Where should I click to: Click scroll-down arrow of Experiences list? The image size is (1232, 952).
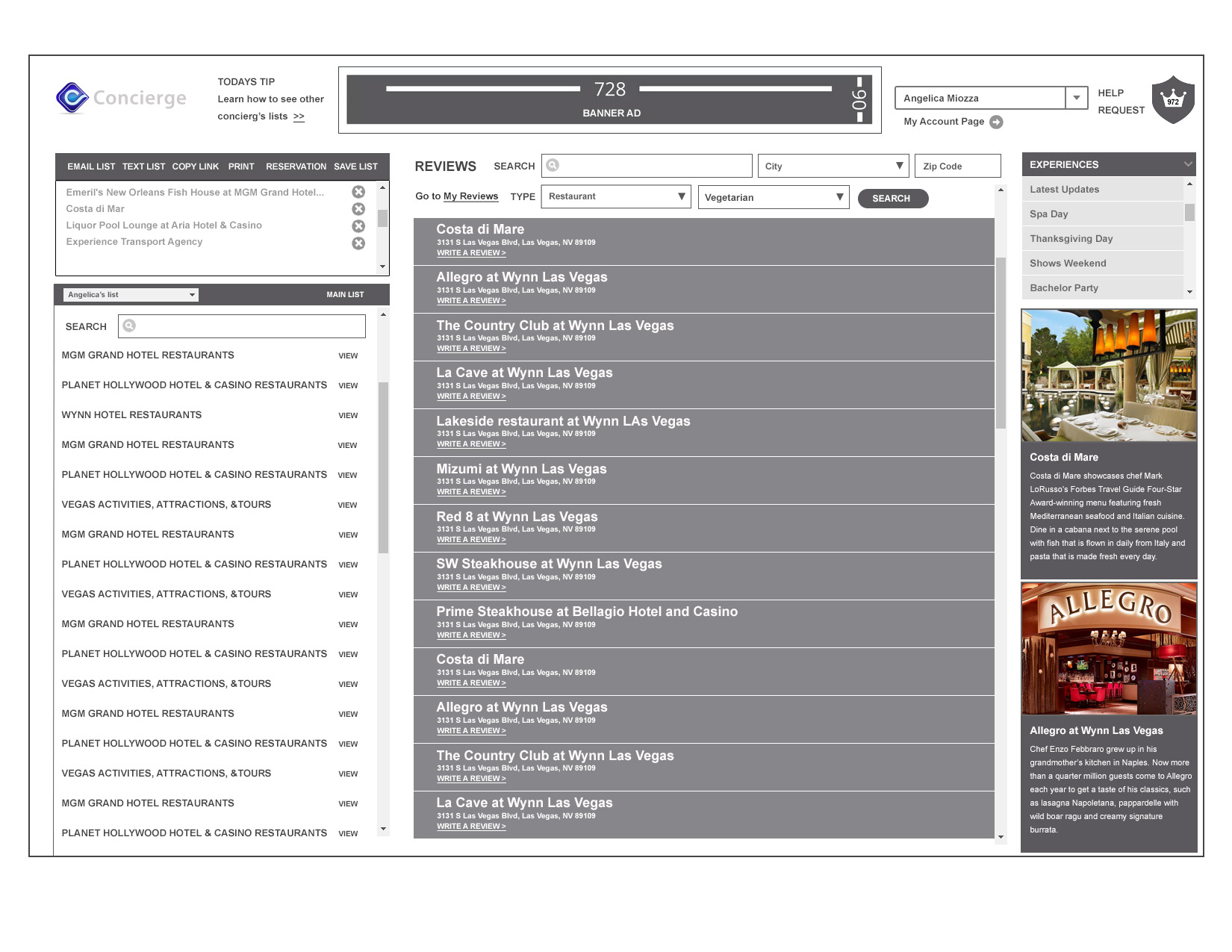[1189, 292]
